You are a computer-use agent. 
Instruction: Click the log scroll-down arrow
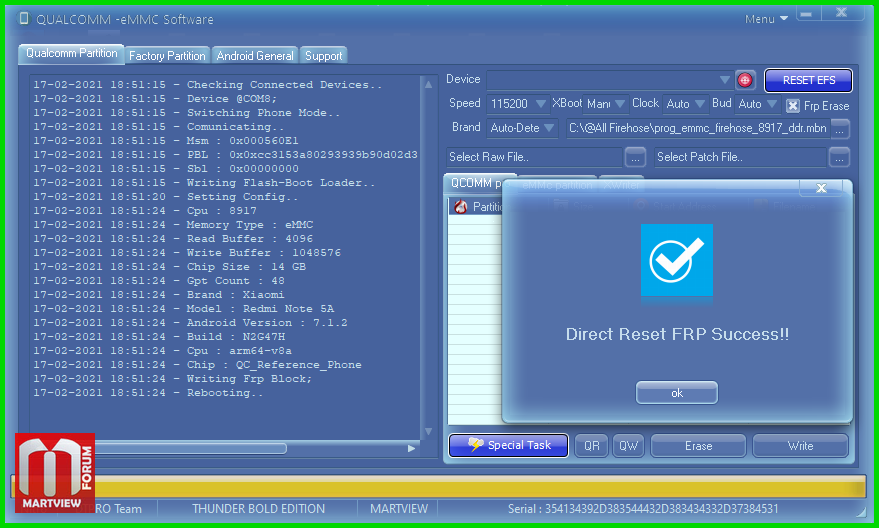click(428, 431)
